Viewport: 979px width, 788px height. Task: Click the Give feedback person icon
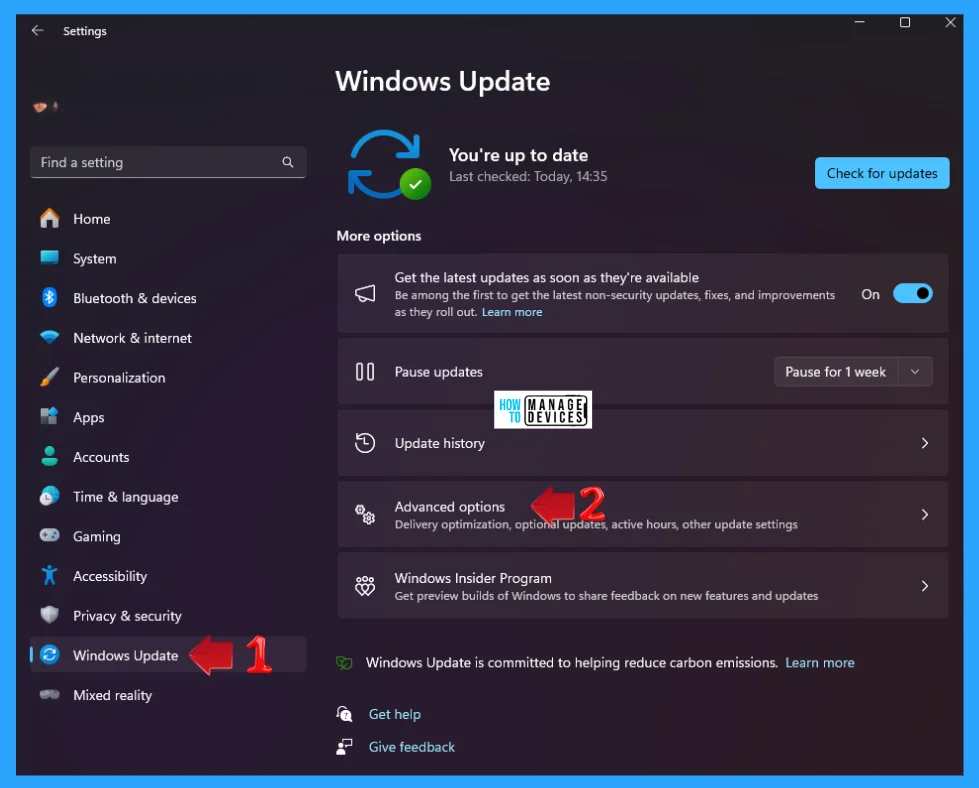click(344, 747)
